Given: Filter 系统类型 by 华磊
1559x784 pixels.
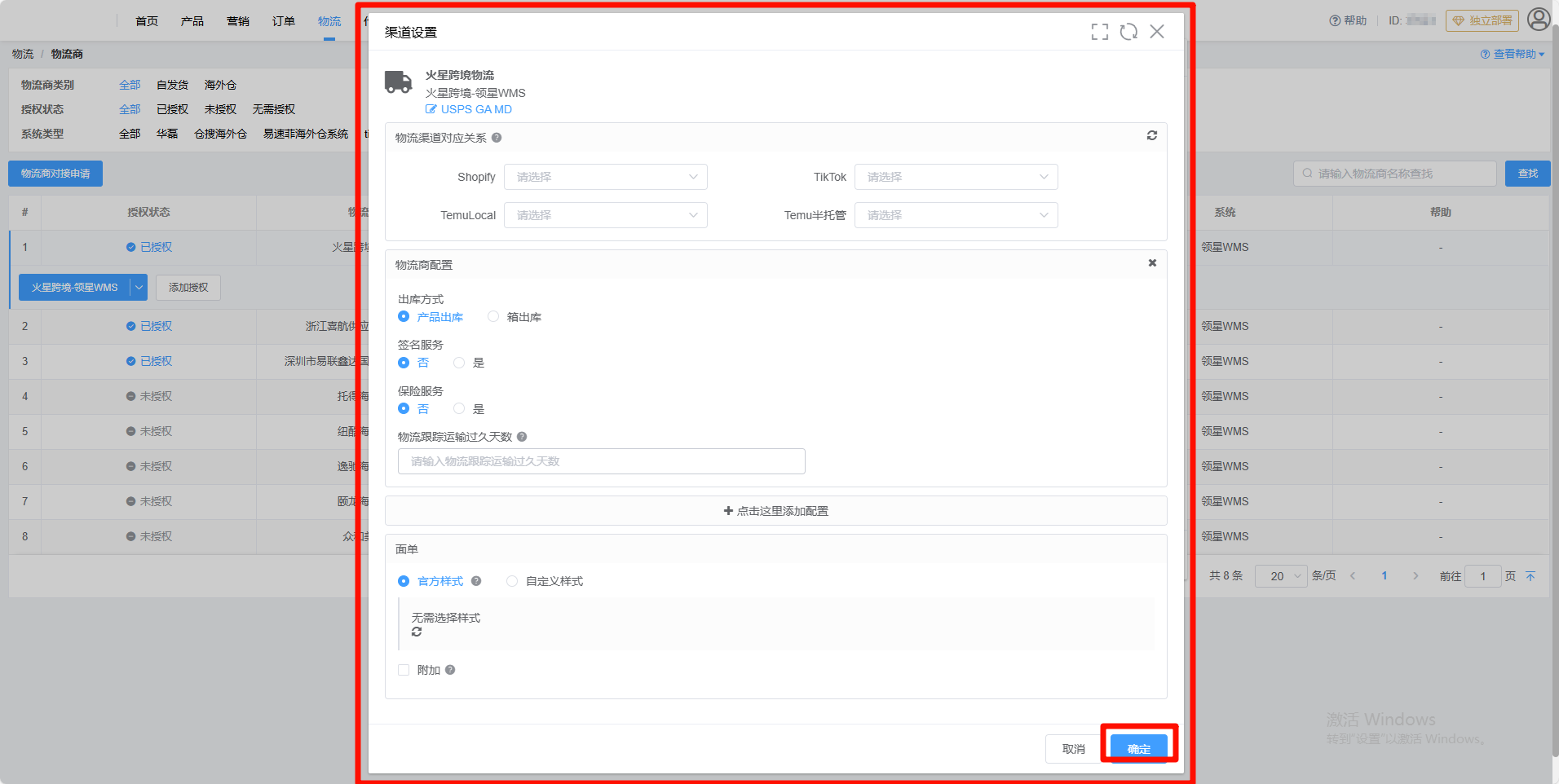Looking at the screenshot, I should pos(167,134).
